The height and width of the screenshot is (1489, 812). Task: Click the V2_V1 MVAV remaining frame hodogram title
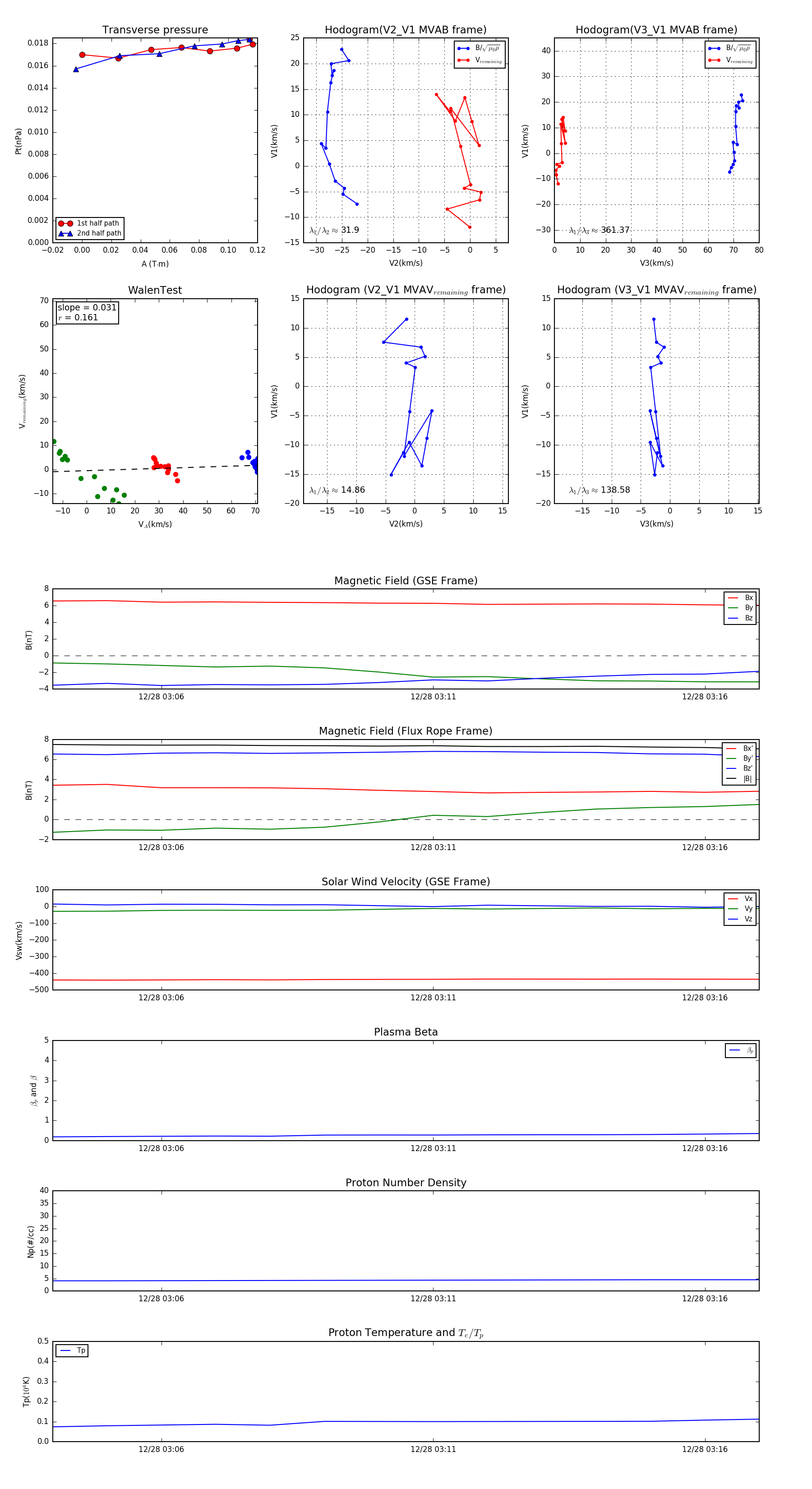click(406, 290)
